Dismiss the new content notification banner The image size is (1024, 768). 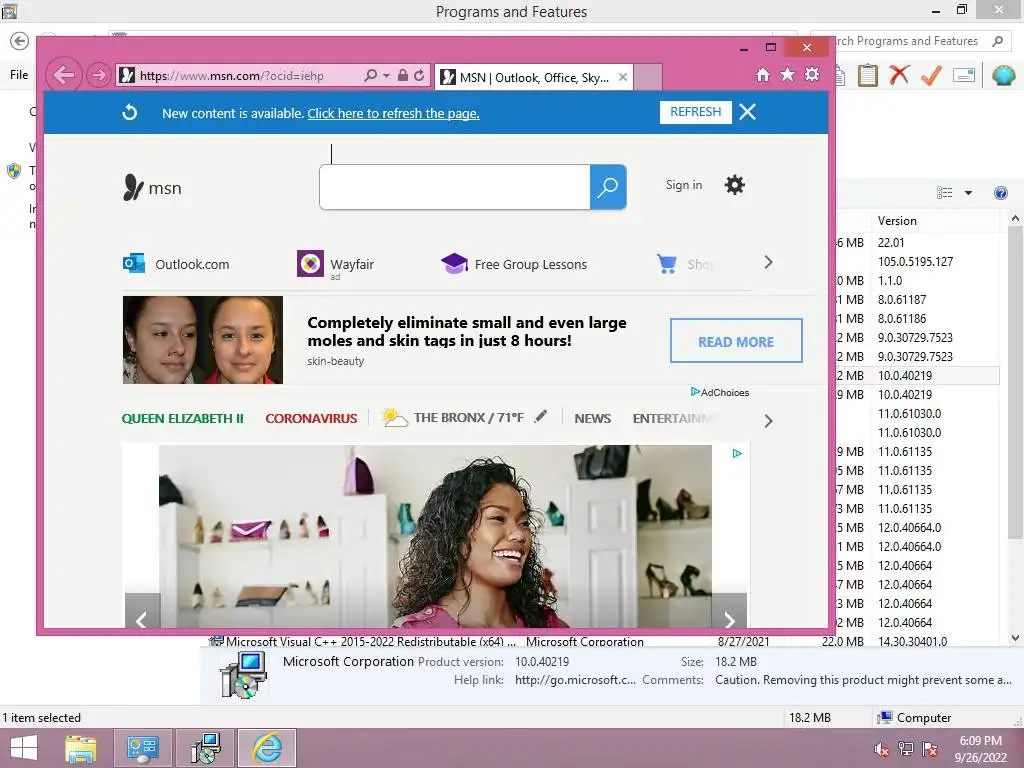tap(748, 112)
